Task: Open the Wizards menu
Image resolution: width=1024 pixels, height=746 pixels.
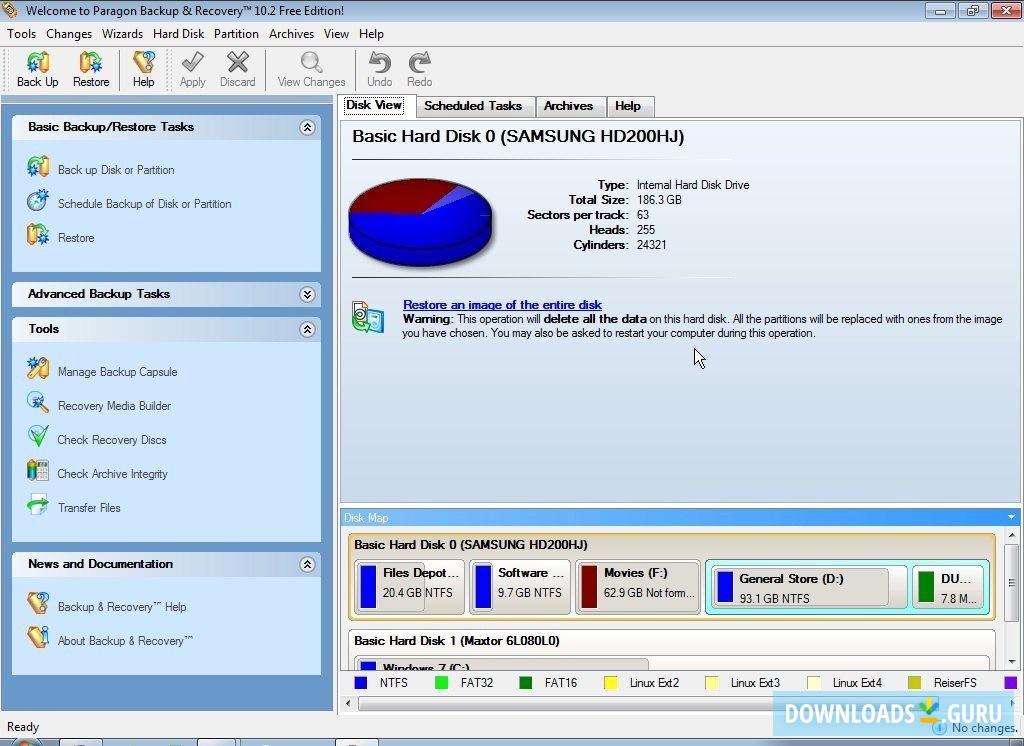Action: coord(122,33)
